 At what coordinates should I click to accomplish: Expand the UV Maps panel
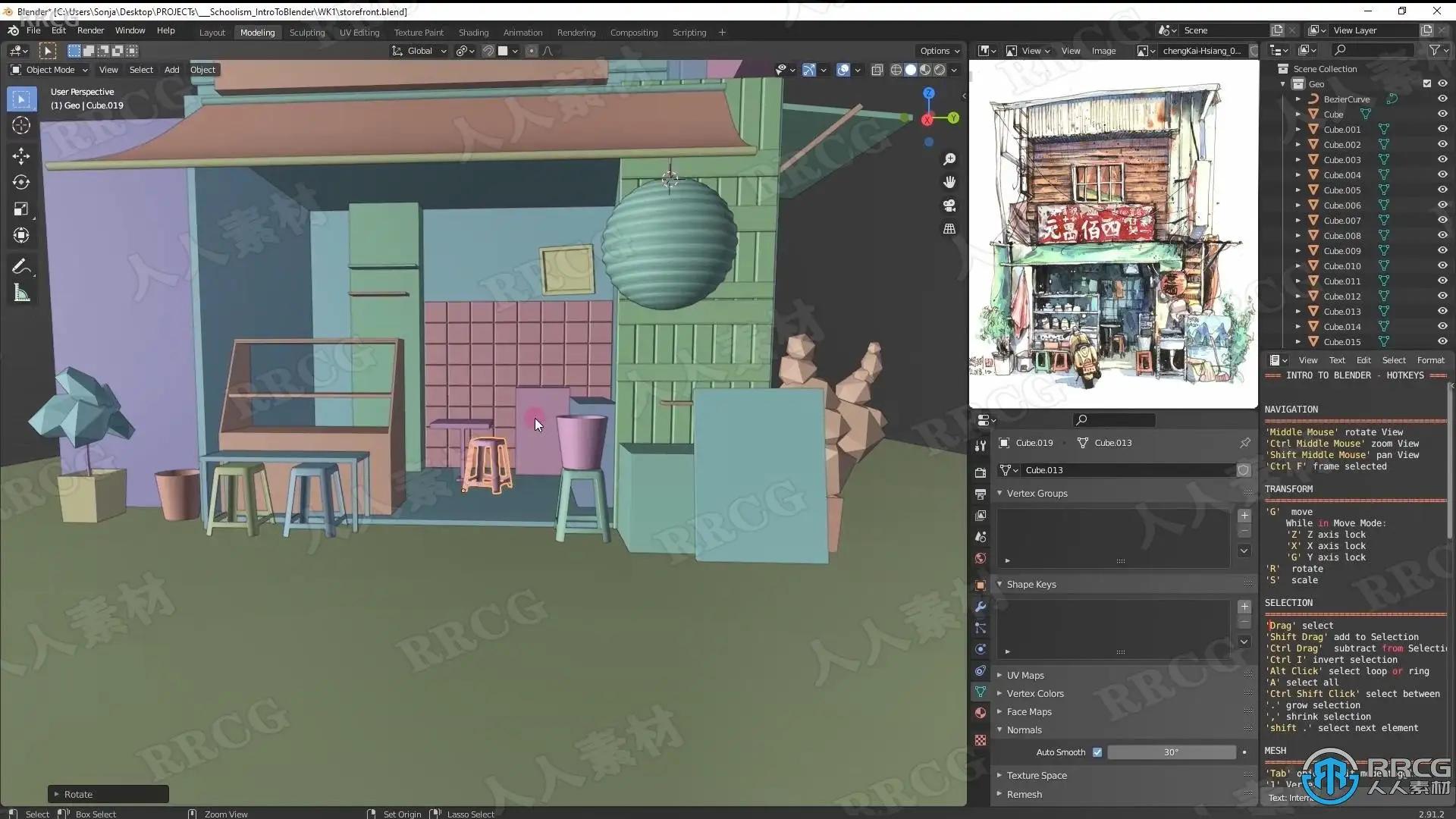[1025, 676]
